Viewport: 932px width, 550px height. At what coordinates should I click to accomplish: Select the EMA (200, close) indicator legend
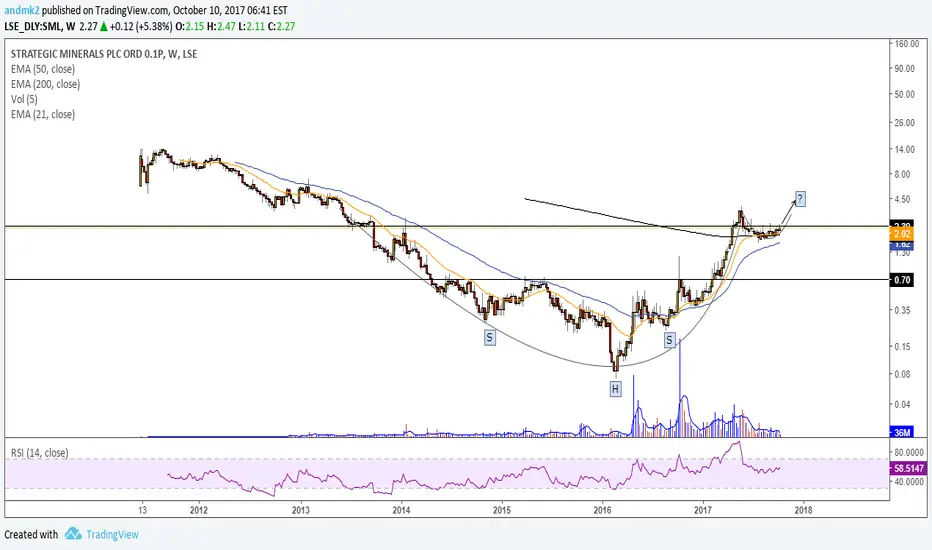point(45,84)
